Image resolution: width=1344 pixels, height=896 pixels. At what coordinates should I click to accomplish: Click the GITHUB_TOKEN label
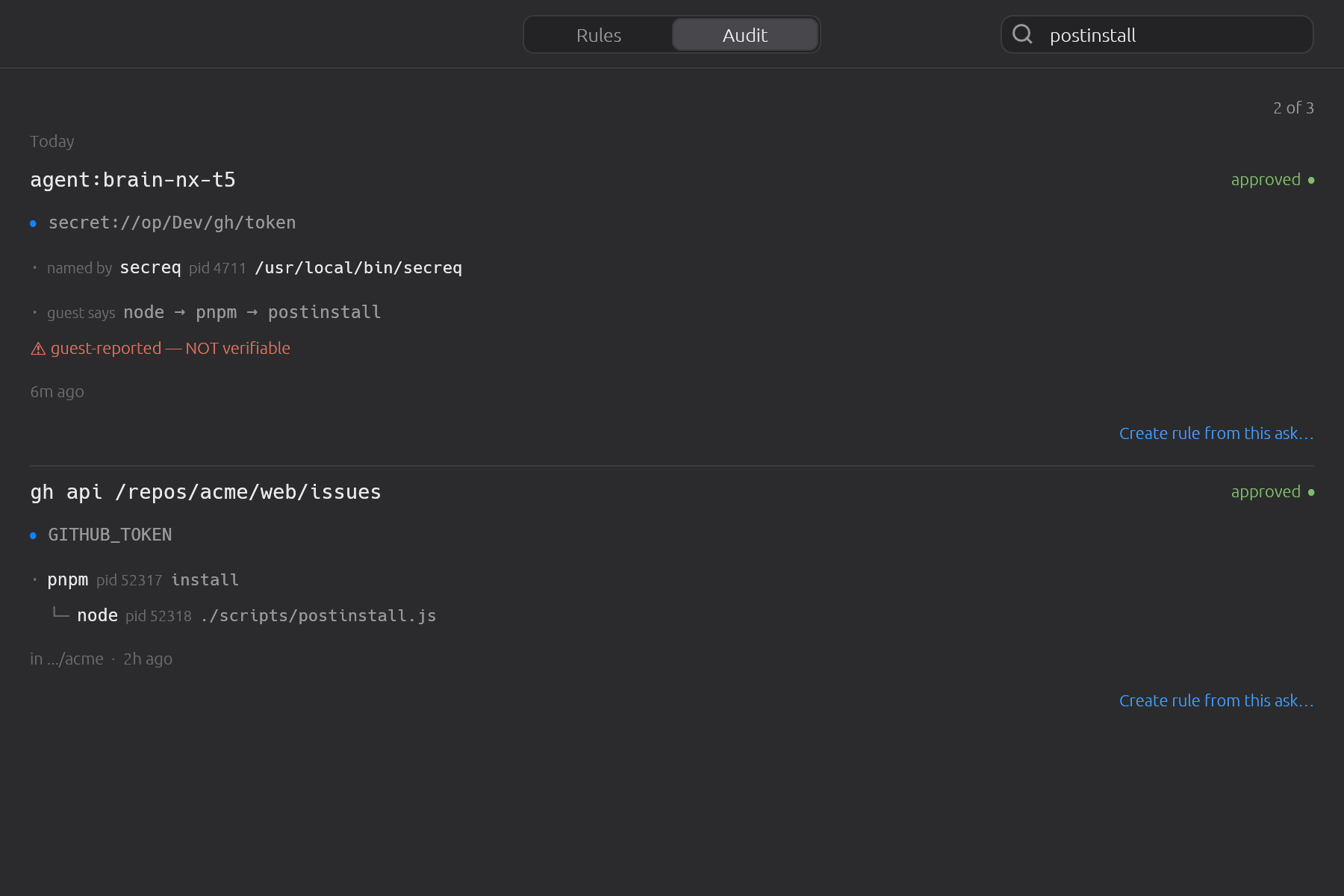pyautogui.click(x=110, y=535)
